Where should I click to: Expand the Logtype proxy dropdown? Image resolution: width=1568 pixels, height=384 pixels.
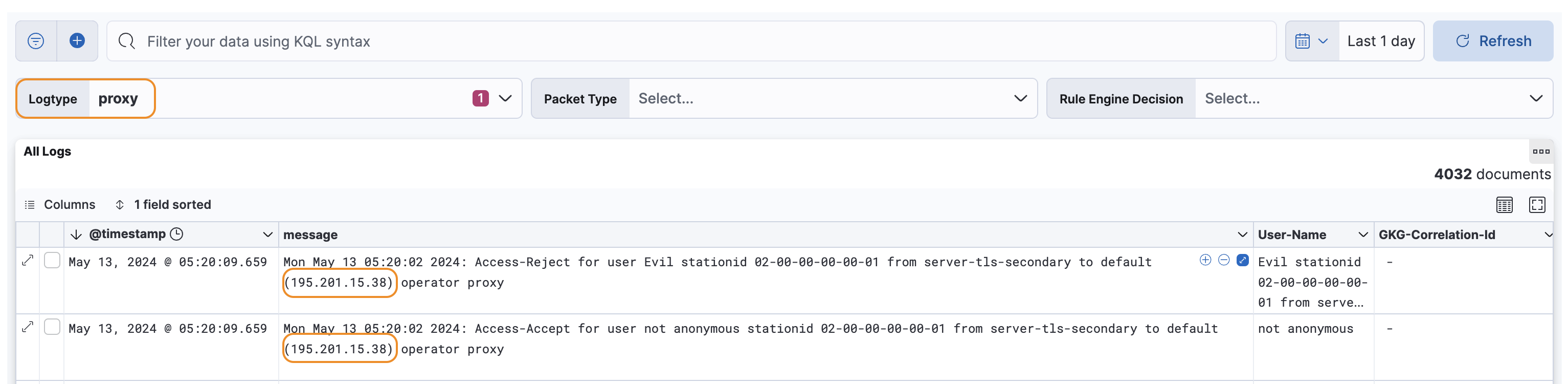[505, 98]
